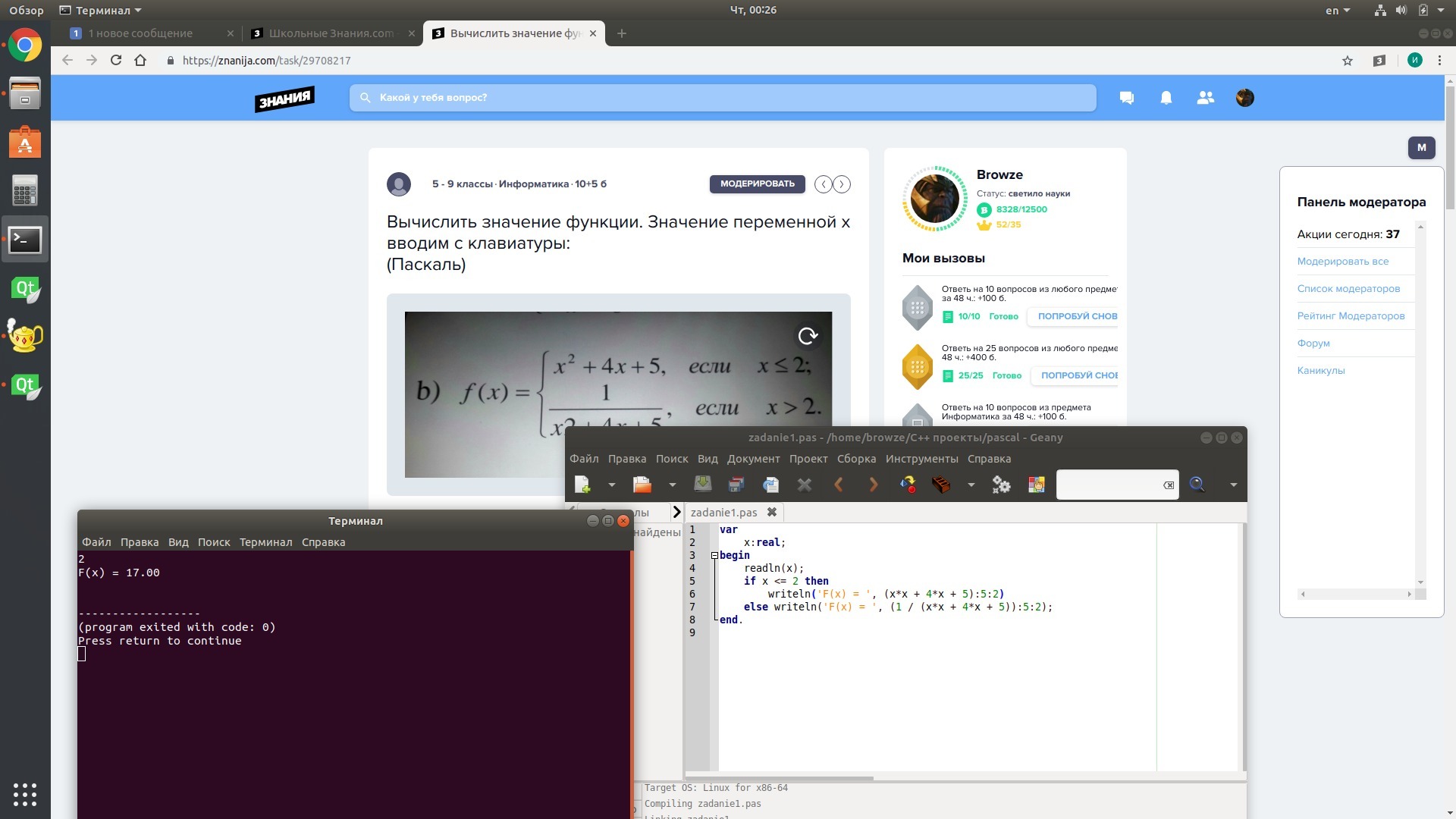The image size is (1456, 819).
Task: Rotate the task image with the circular arrow icon
Action: click(x=808, y=336)
